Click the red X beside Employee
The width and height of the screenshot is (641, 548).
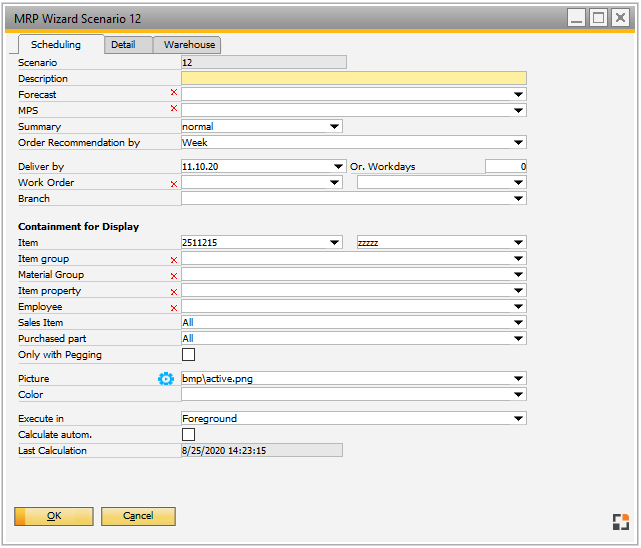coord(173,307)
